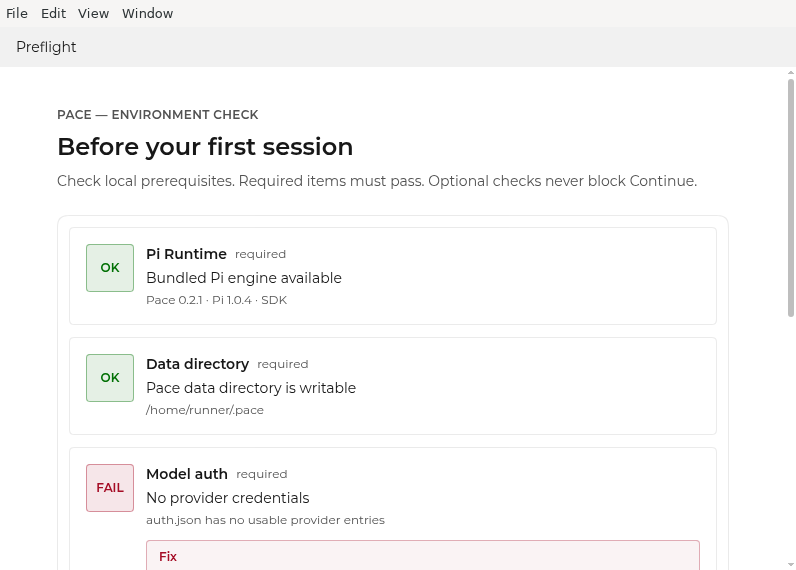Click the 'required' tag next to Model auth
Image resolution: width=796 pixels, height=570 pixels.
coord(261,475)
